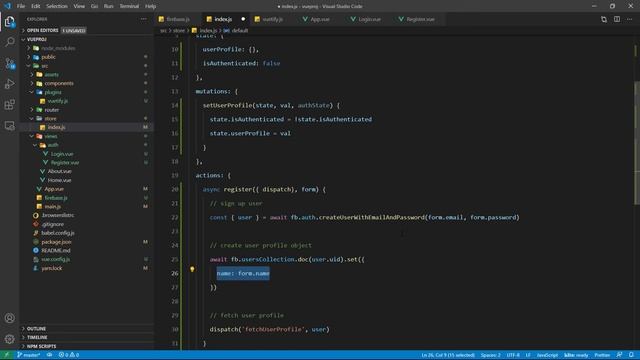
Task: Open the File menu
Action: 21,6
